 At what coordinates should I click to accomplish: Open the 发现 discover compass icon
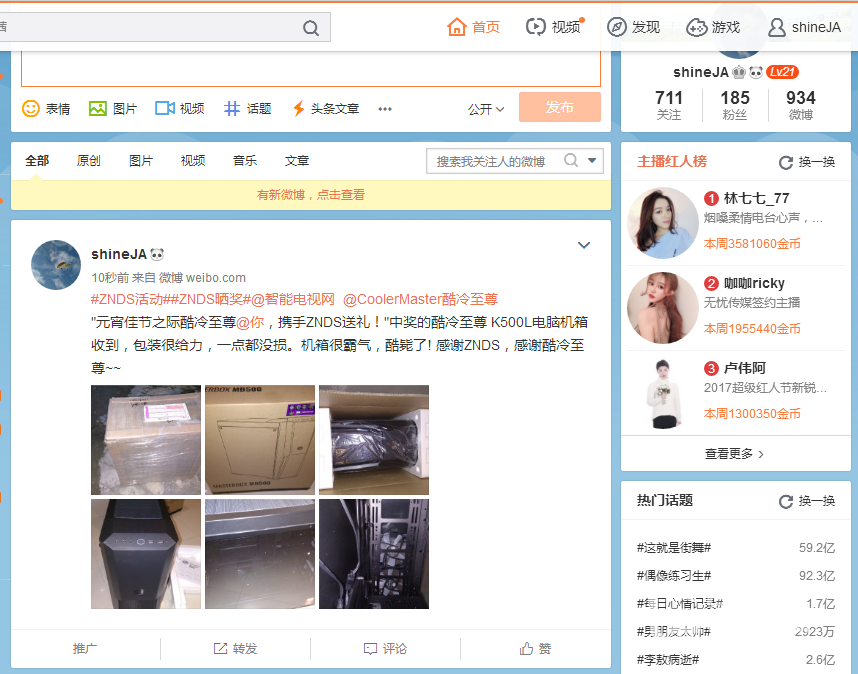coord(617,27)
